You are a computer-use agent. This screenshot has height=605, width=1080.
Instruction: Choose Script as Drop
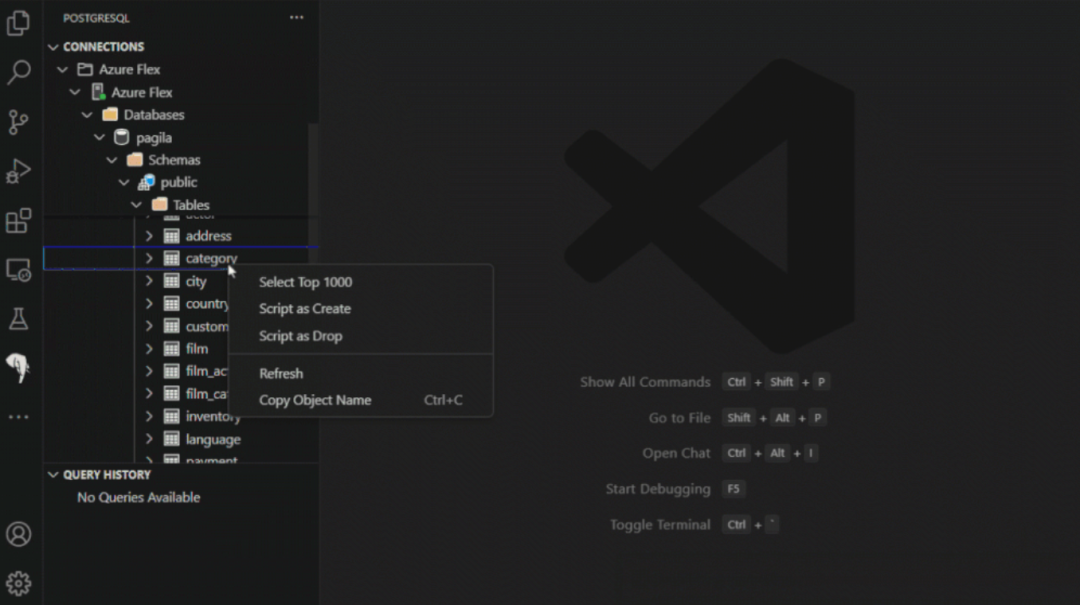click(x=360, y=336)
